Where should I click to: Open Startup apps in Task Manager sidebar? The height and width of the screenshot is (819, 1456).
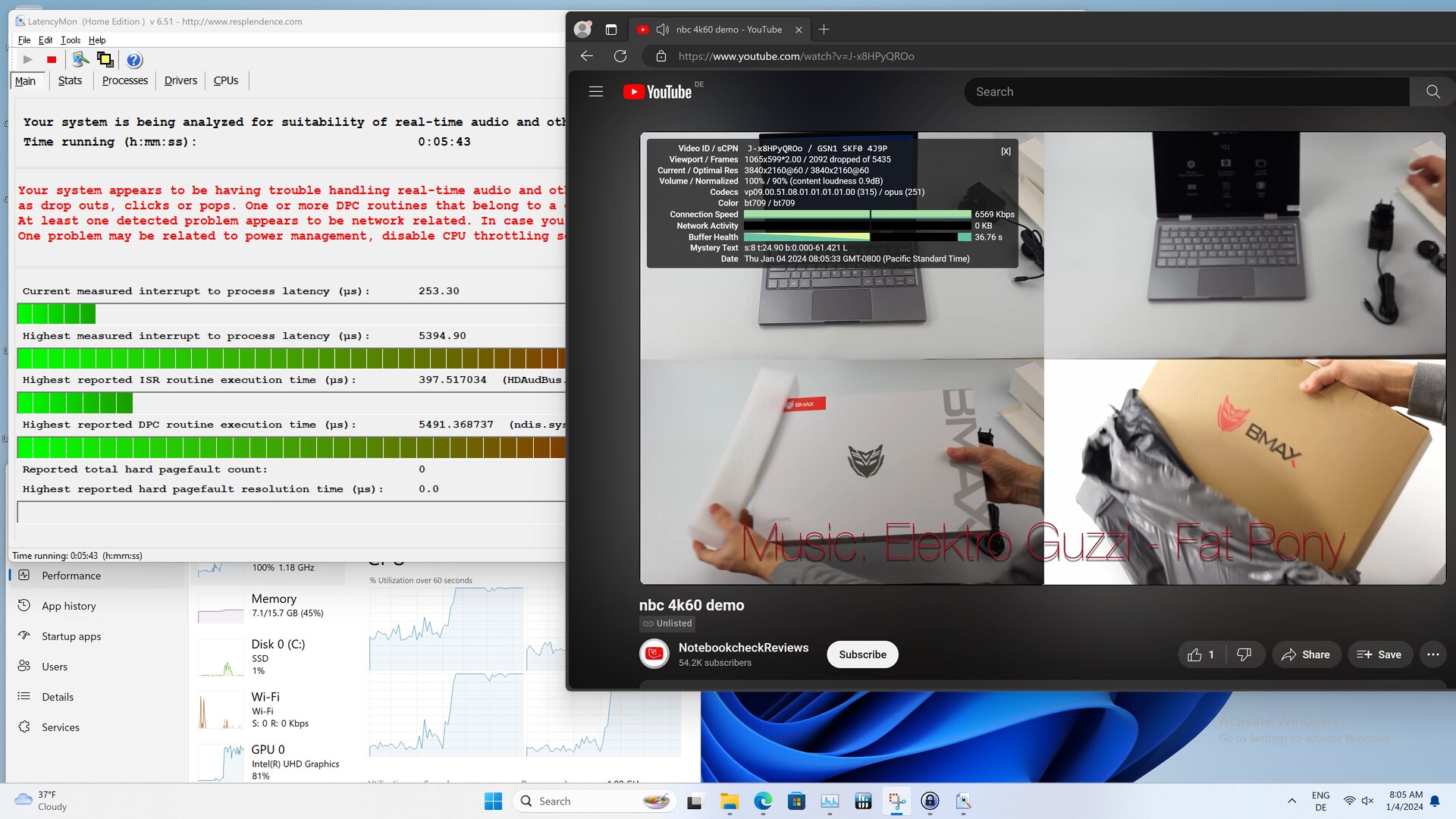(x=71, y=636)
